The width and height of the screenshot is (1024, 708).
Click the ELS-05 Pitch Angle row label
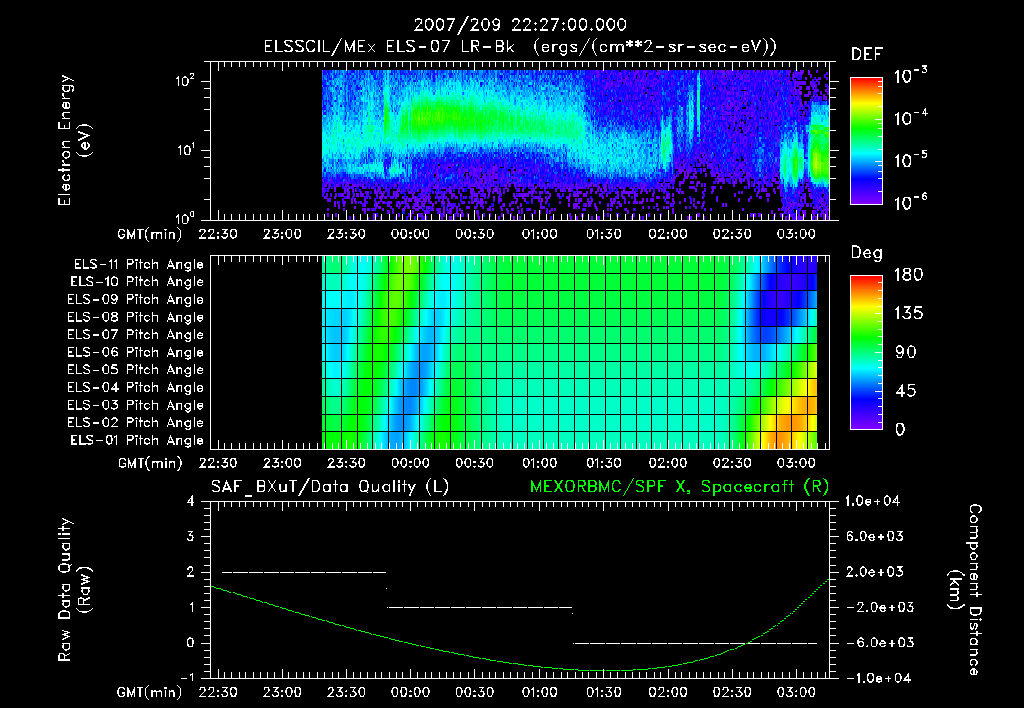pyautogui.click(x=136, y=370)
